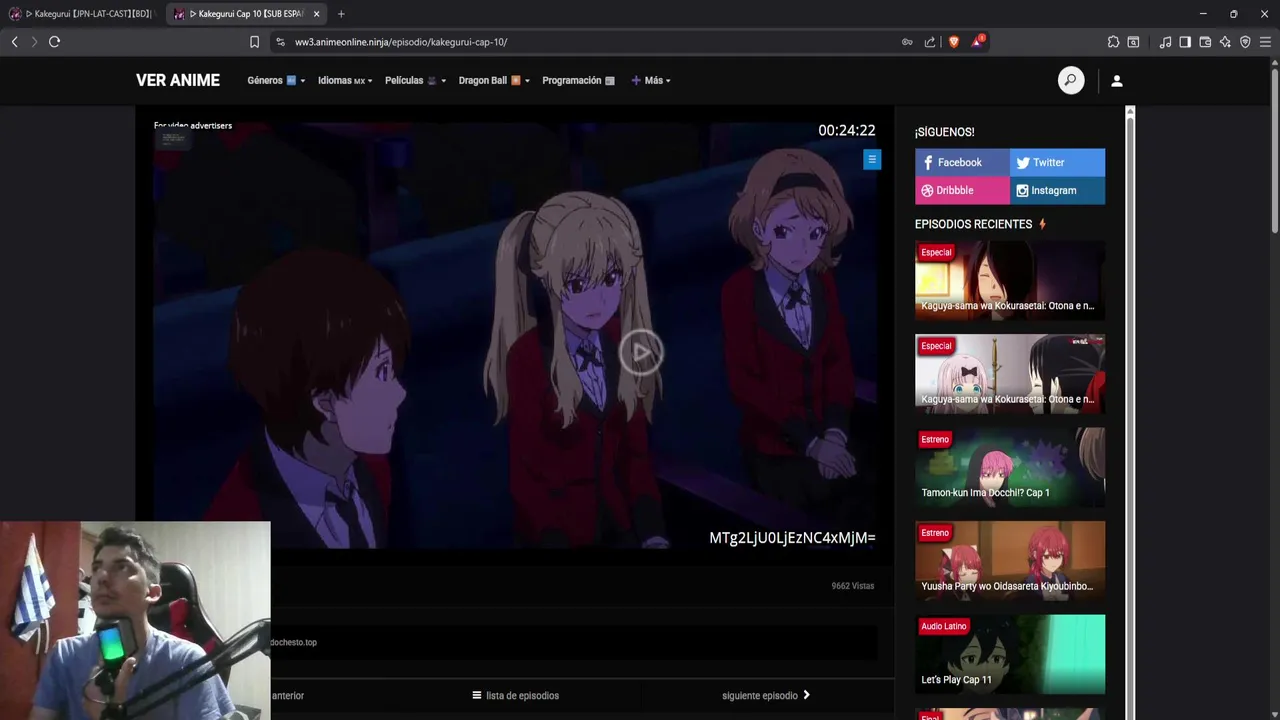Open a new tab with plus button
The height and width of the screenshot is (720, 1280).
point(341,14)
